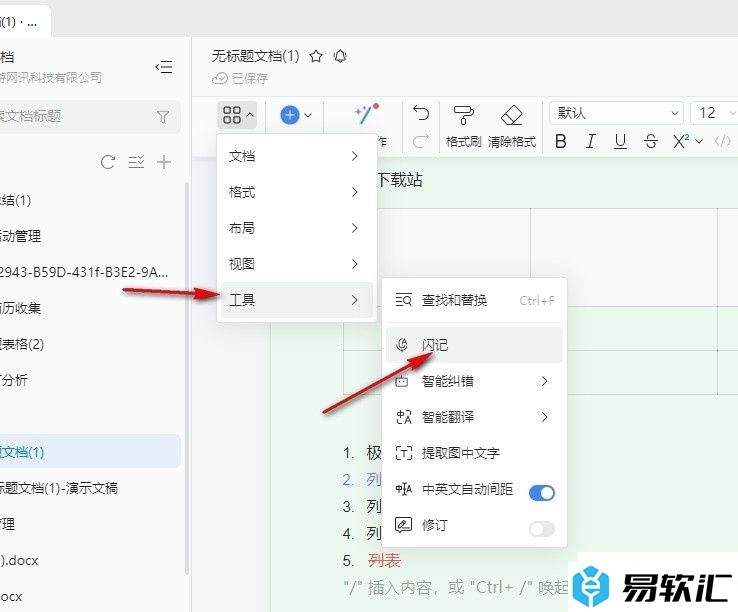This screenshot has width=738, height=612.
Task: Open the font name dropdown 默认
Action: pos(615,114)
